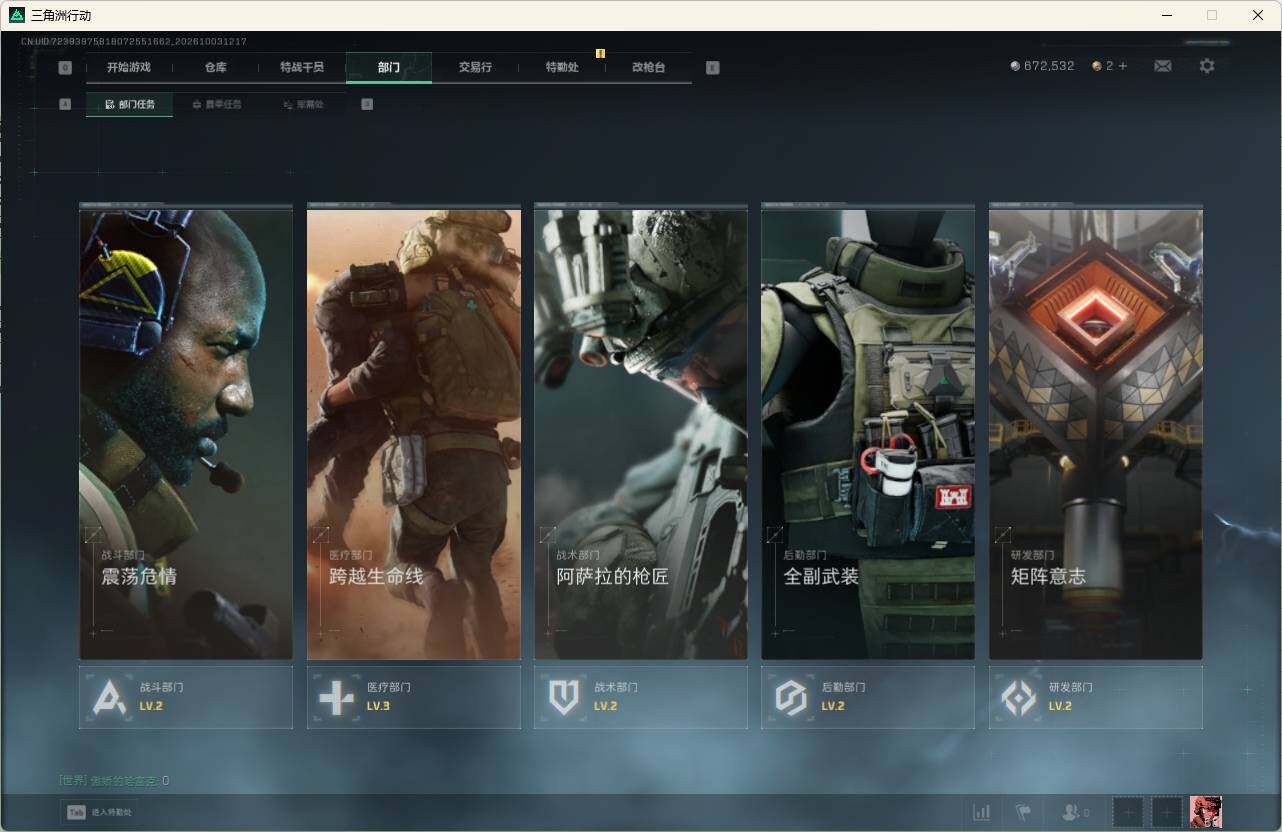Open the 矩阵意志 research department card
The height and width of the screenshot is (832, 1282).
click(x=1096, y=432)
